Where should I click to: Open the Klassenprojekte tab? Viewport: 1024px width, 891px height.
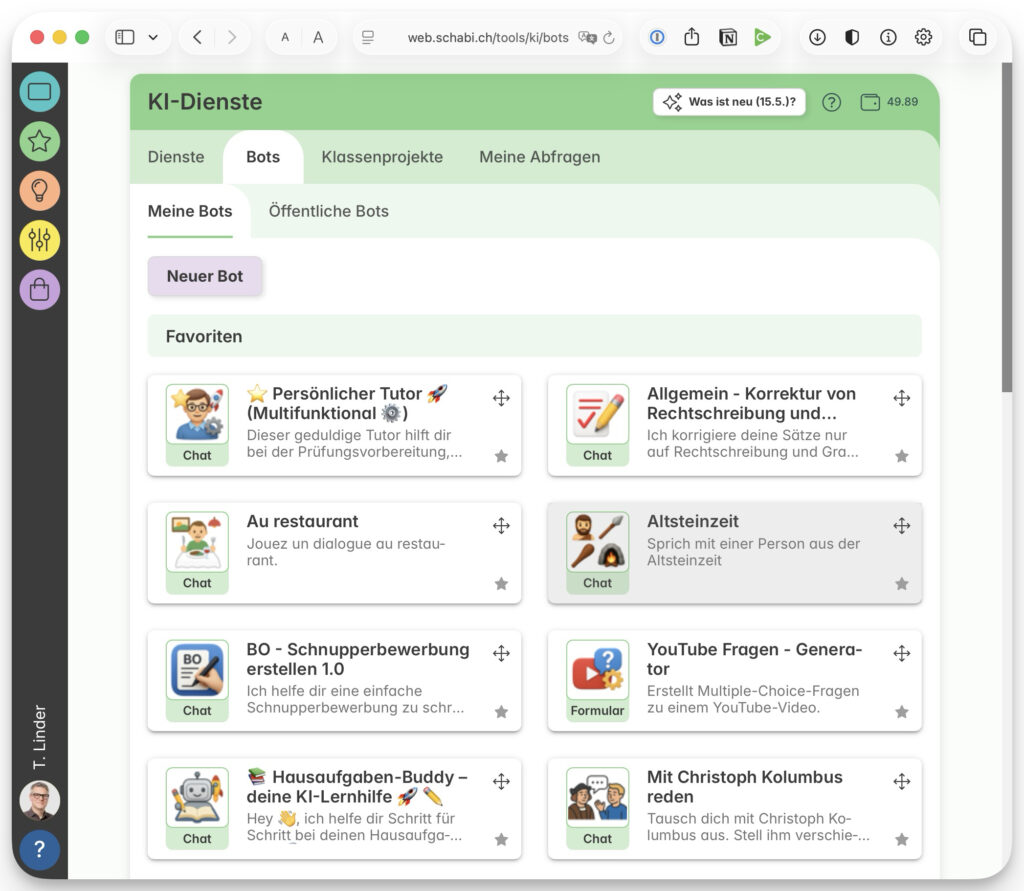click(x=382, y=157)
